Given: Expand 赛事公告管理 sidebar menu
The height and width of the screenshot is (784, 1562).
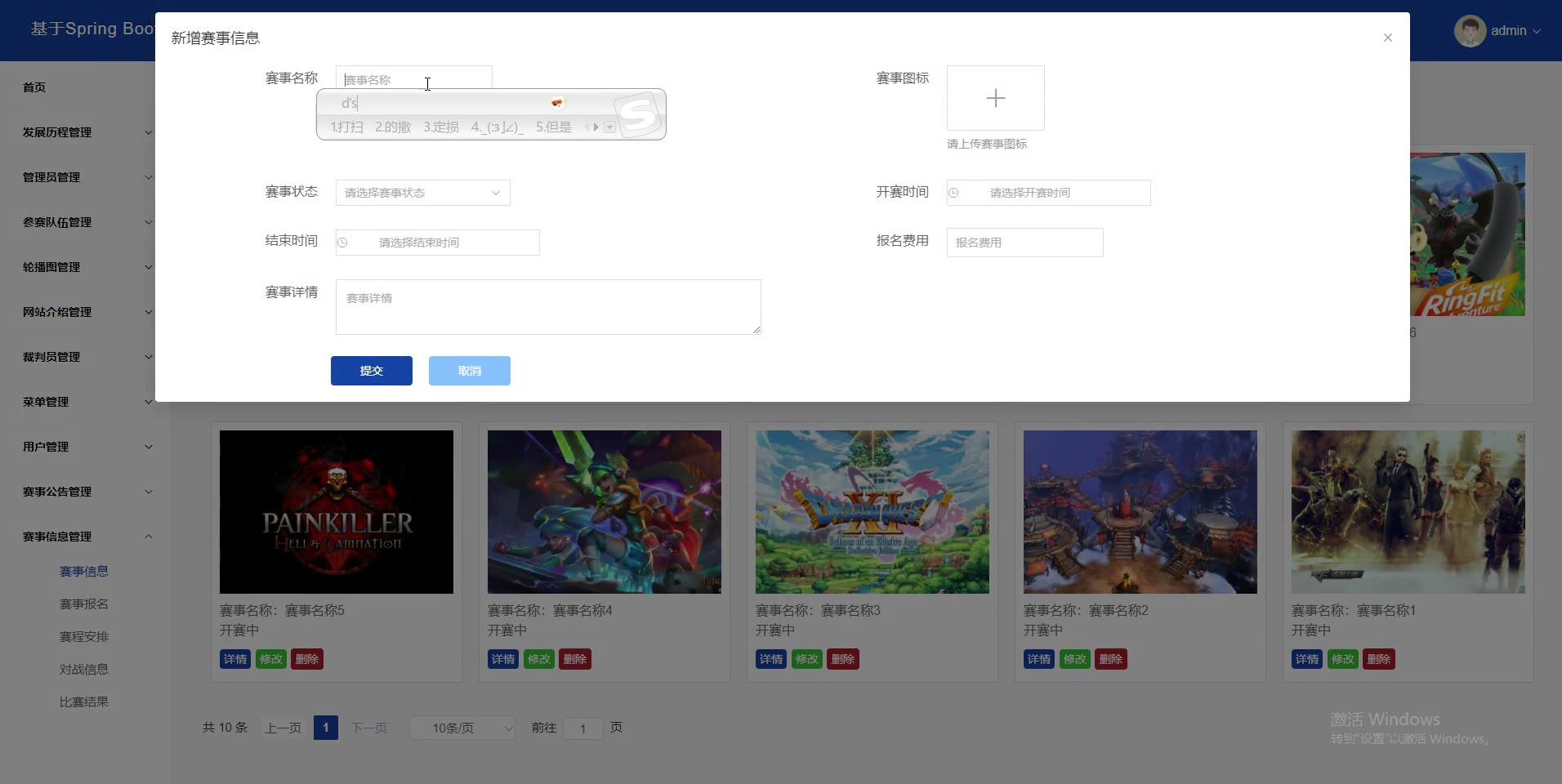Looking at the screenshot, I should [x=86, y=492].
